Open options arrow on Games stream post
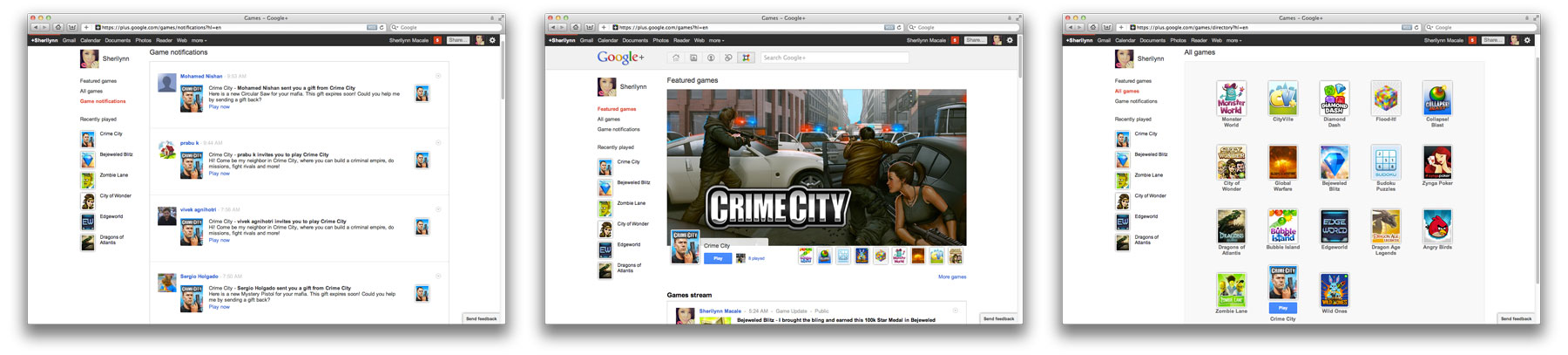1568x355 pixels. point(956,311)
